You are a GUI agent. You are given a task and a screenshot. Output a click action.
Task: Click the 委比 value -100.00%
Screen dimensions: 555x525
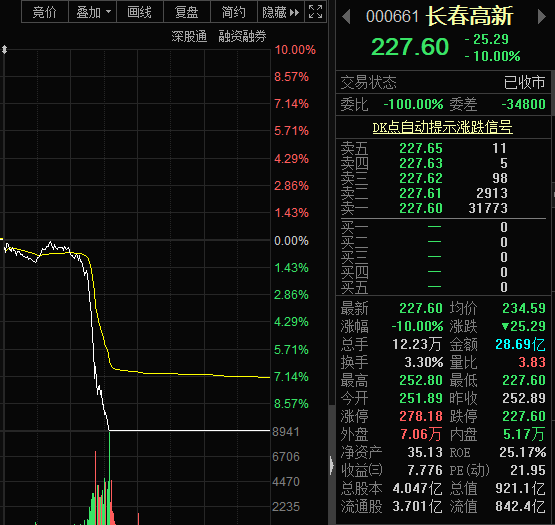(x=413, y=104)
